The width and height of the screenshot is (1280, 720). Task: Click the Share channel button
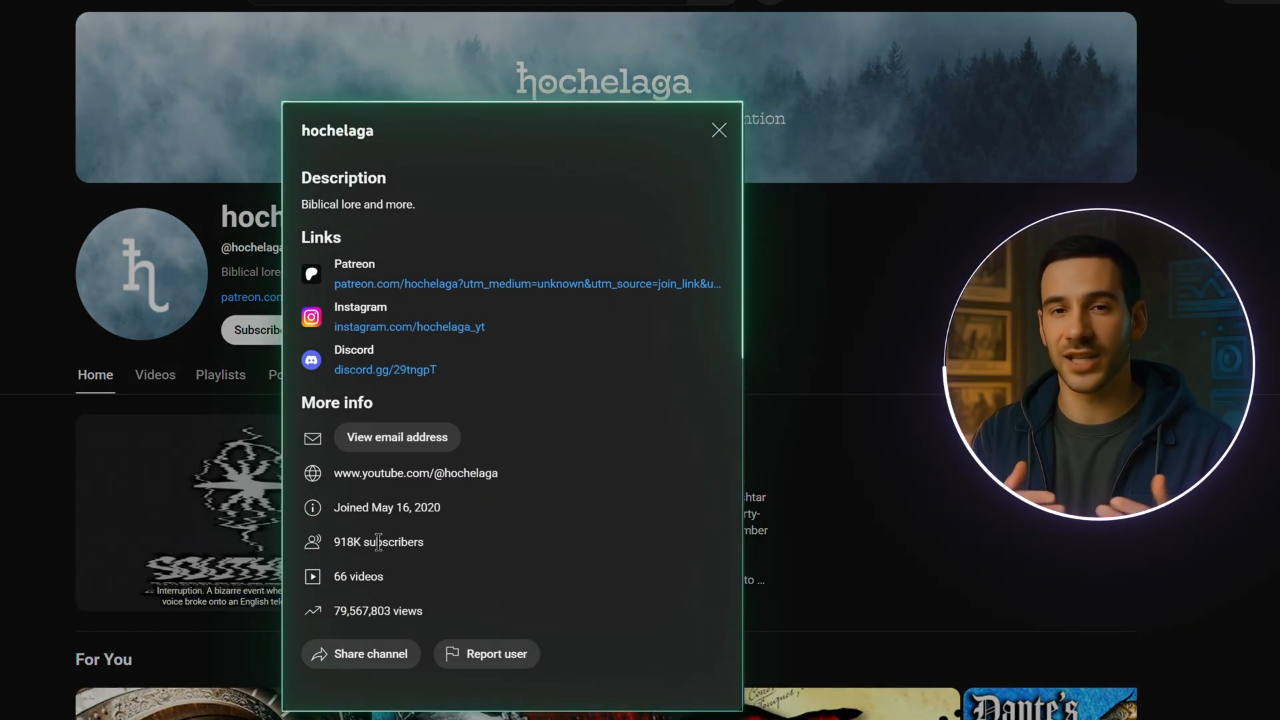coord(361,654)
